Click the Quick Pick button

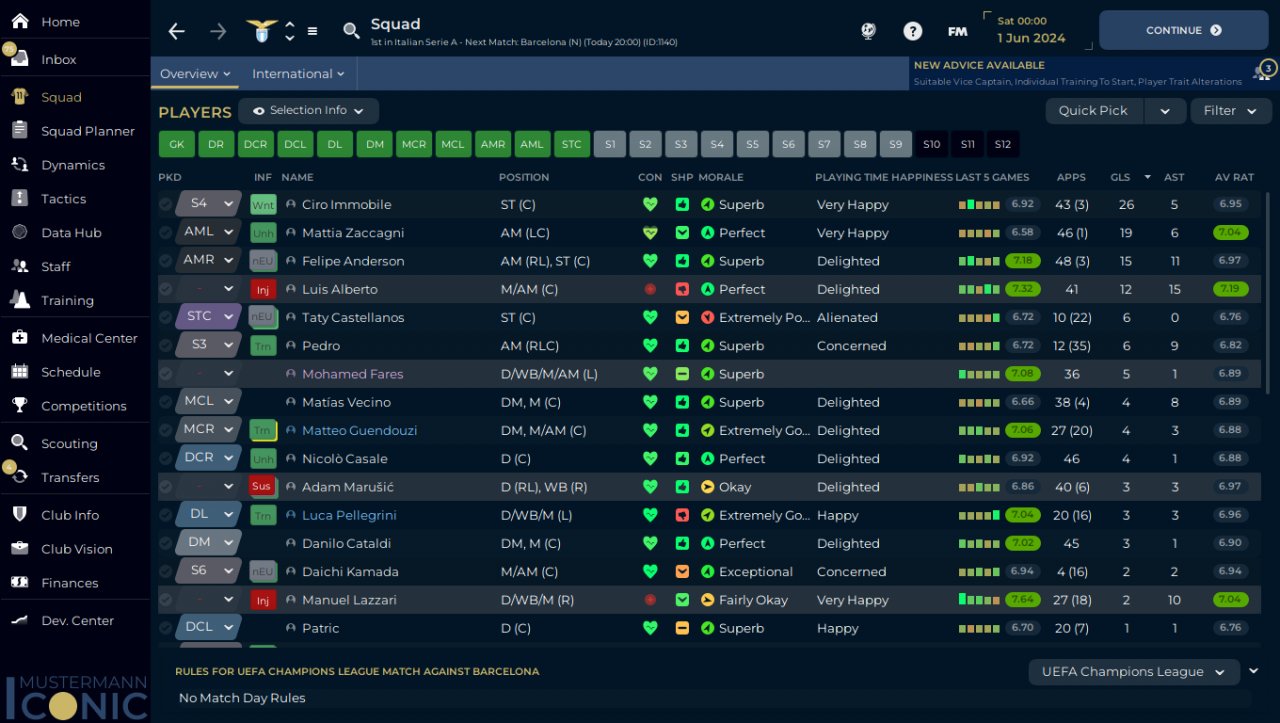click(1093, 111)
